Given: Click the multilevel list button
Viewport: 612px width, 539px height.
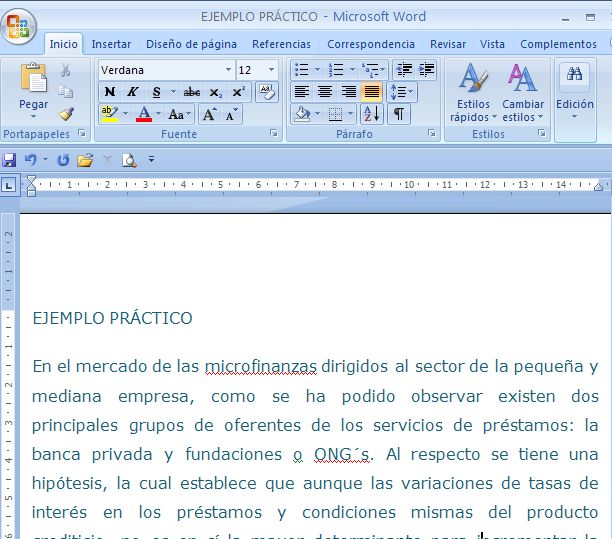Looking at the screenshot, I should [373, 70].
